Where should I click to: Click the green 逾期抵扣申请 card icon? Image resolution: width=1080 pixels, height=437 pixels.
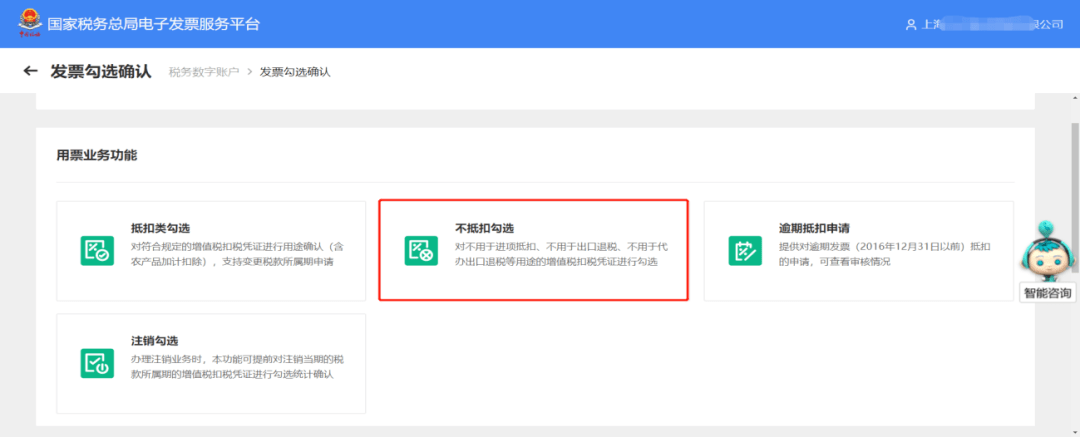click(745, 251)
